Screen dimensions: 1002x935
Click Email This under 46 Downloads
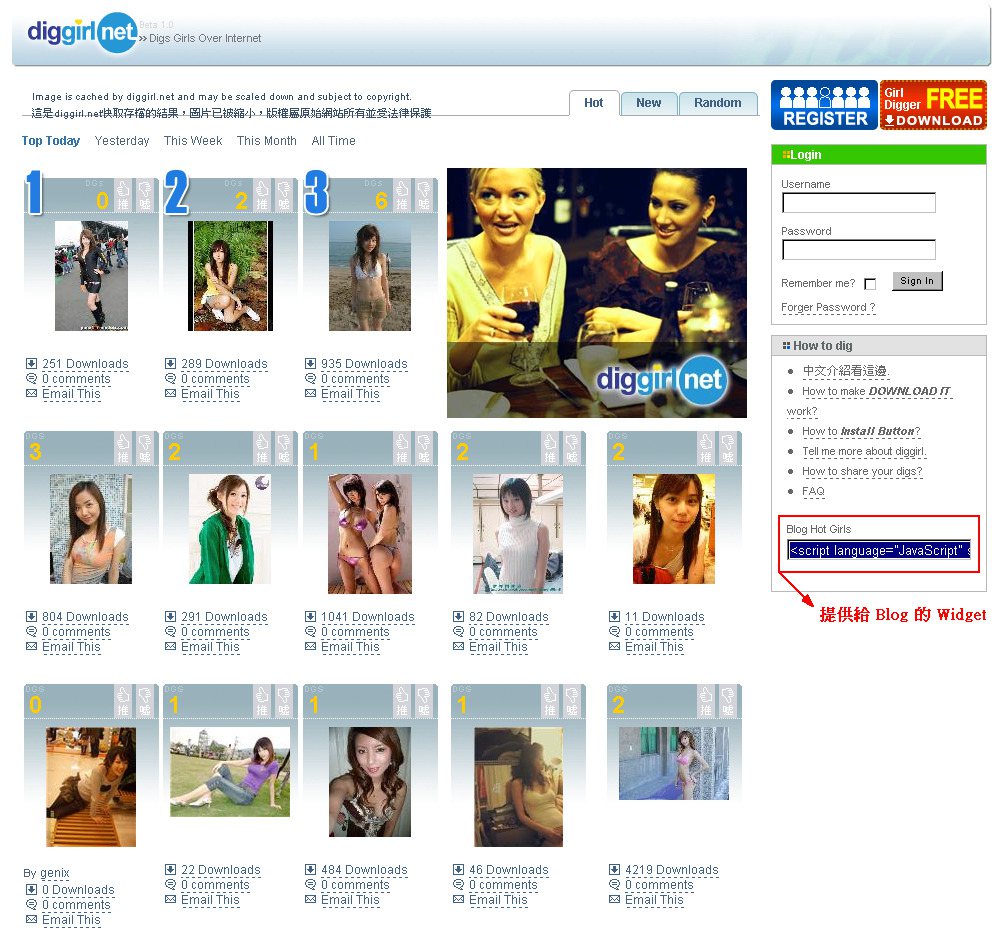[498, 900]
